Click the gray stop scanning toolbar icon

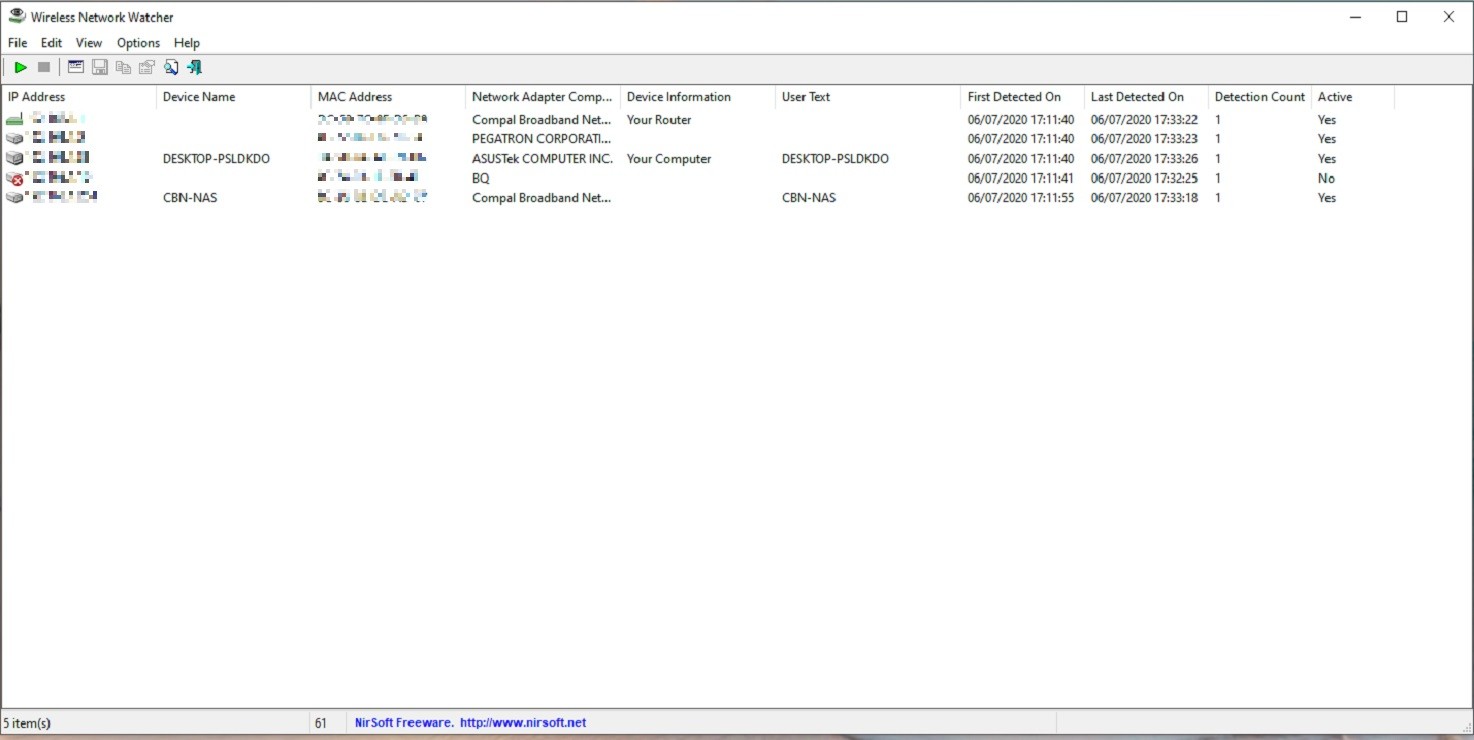[44, 67]
